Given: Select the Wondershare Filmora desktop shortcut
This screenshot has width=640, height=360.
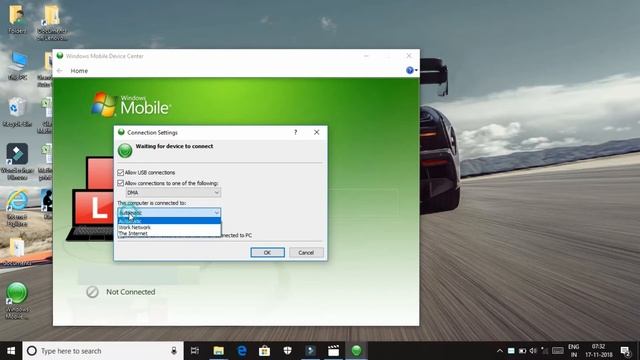Looking at the screenshot, I should 17,162.
